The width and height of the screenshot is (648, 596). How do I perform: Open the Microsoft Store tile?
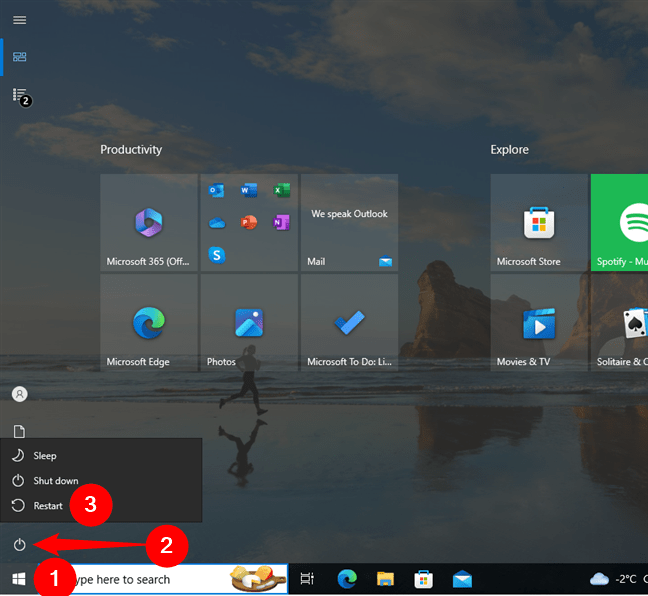pyautogui.click(x=539, y=222)
